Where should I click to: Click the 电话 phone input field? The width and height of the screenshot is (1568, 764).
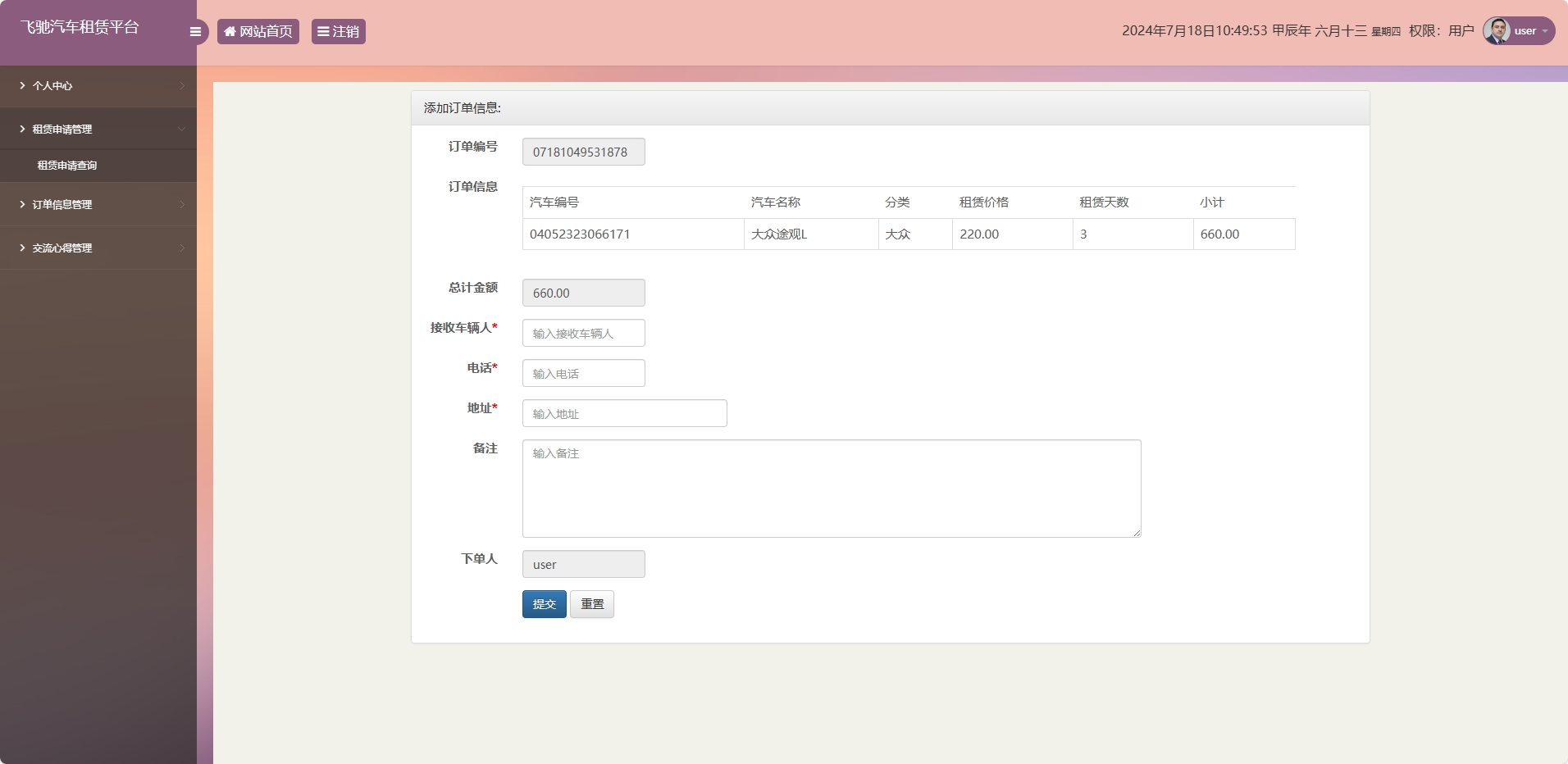click(x=583, y=373)
